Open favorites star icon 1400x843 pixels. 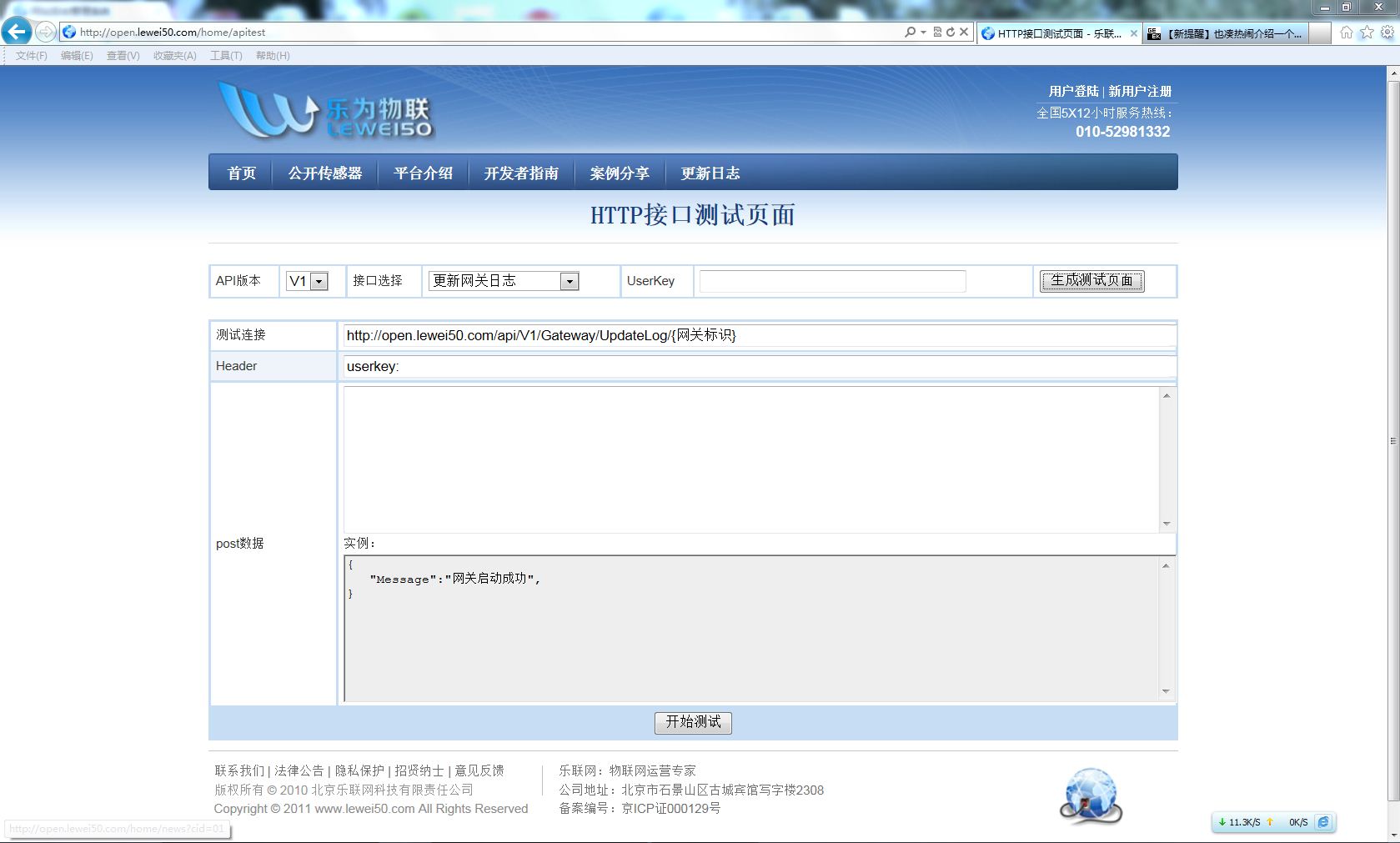(x=1367, y=33)
